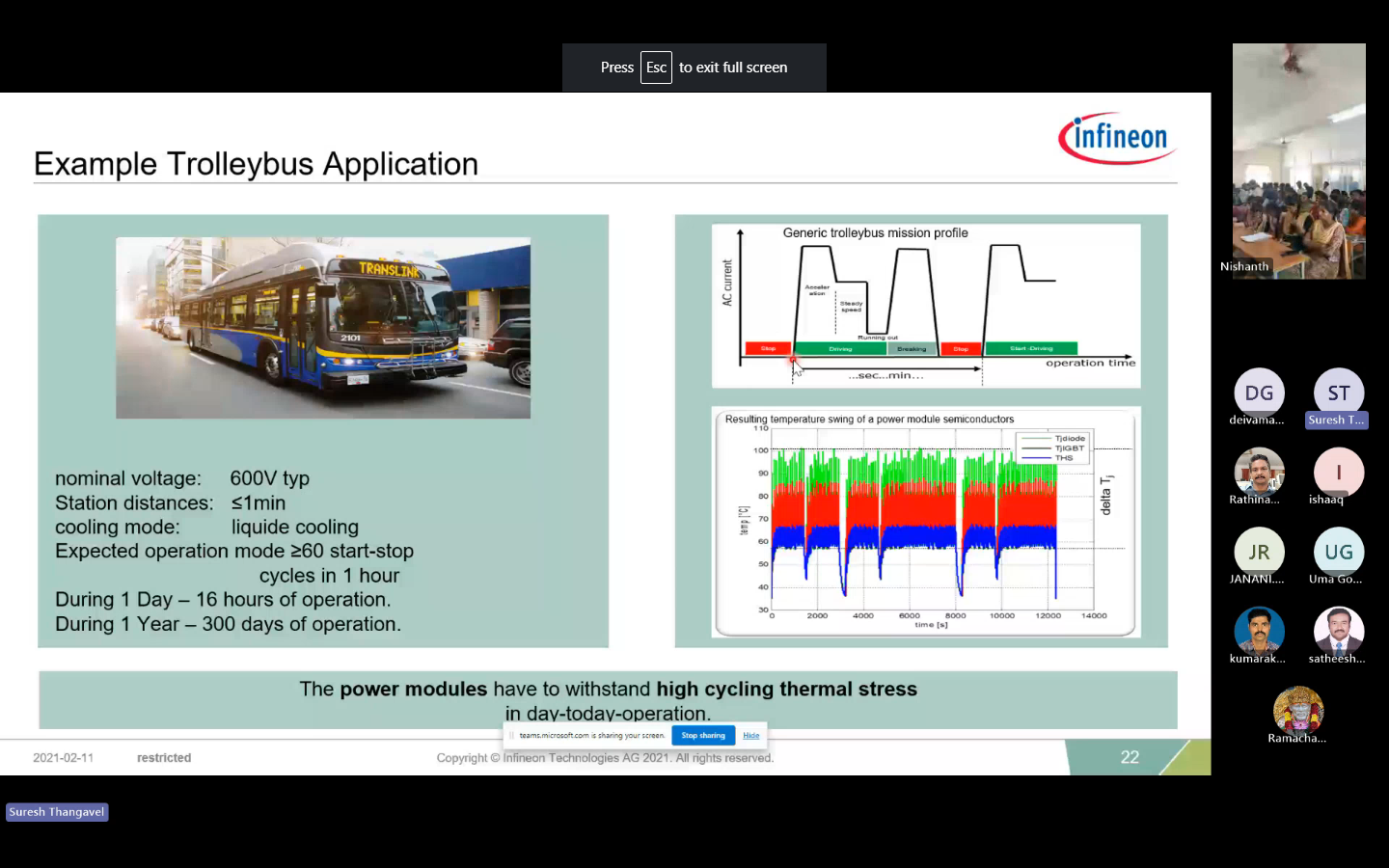Click the trolleybus photo on slide
Screen dimensions: 1389x868
pos(323,328)
